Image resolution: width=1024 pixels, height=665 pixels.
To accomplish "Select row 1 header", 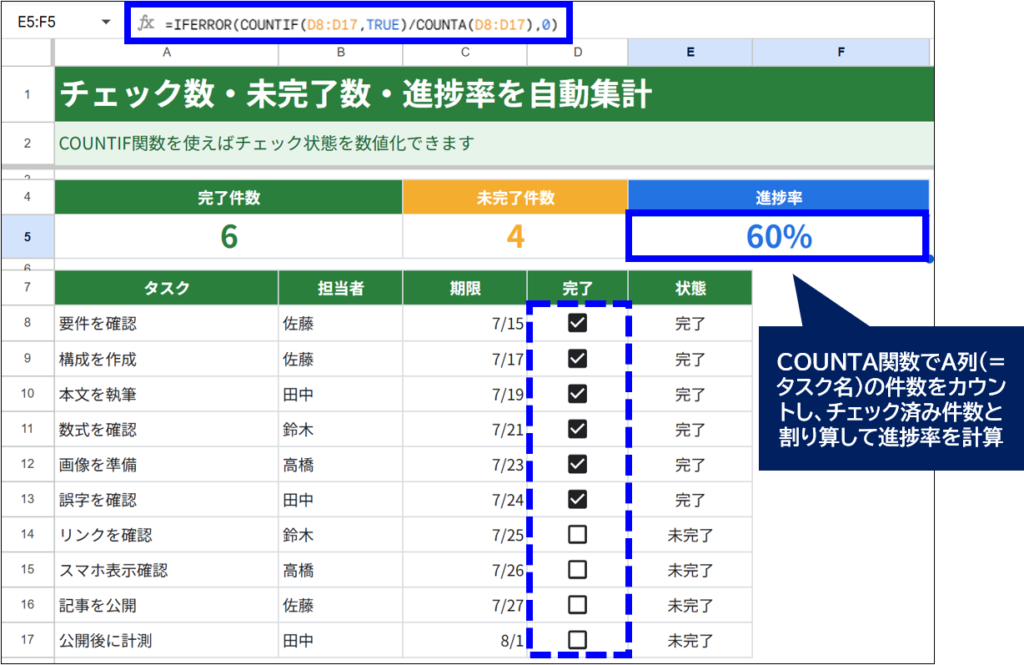I will click(x=27, y=94).
